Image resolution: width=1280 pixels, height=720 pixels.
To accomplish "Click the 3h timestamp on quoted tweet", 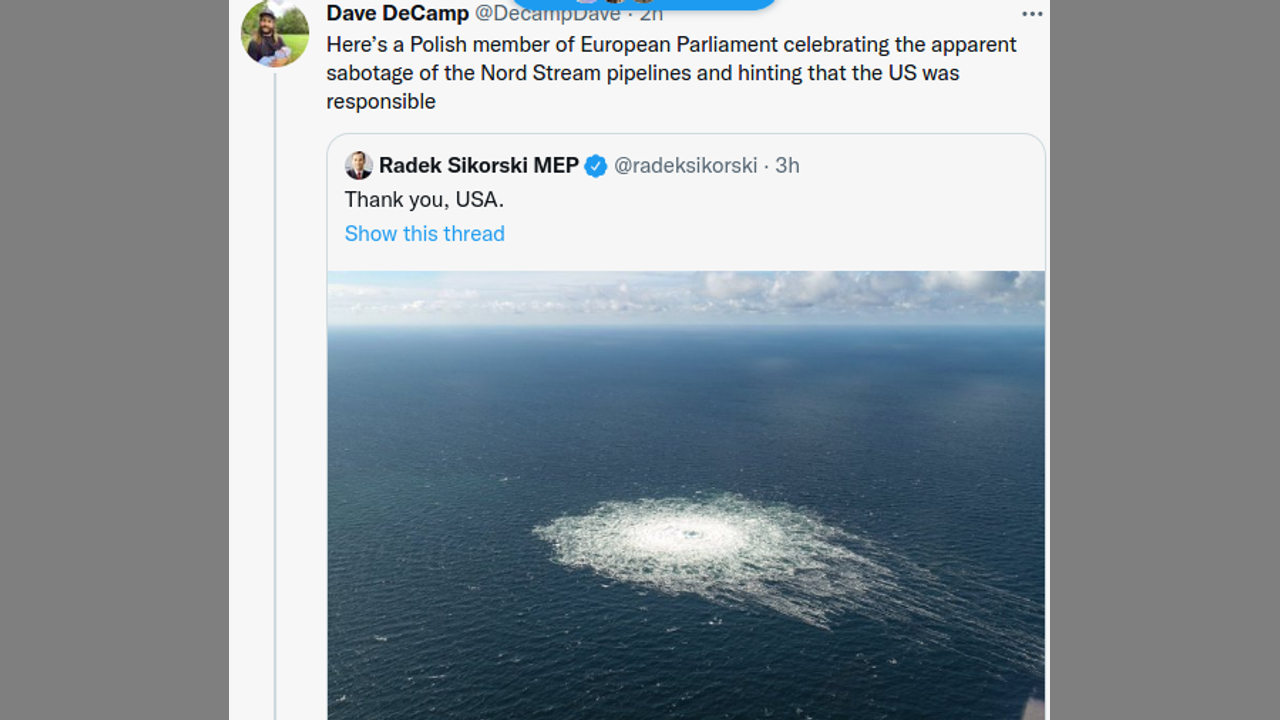I will point(788,166).
